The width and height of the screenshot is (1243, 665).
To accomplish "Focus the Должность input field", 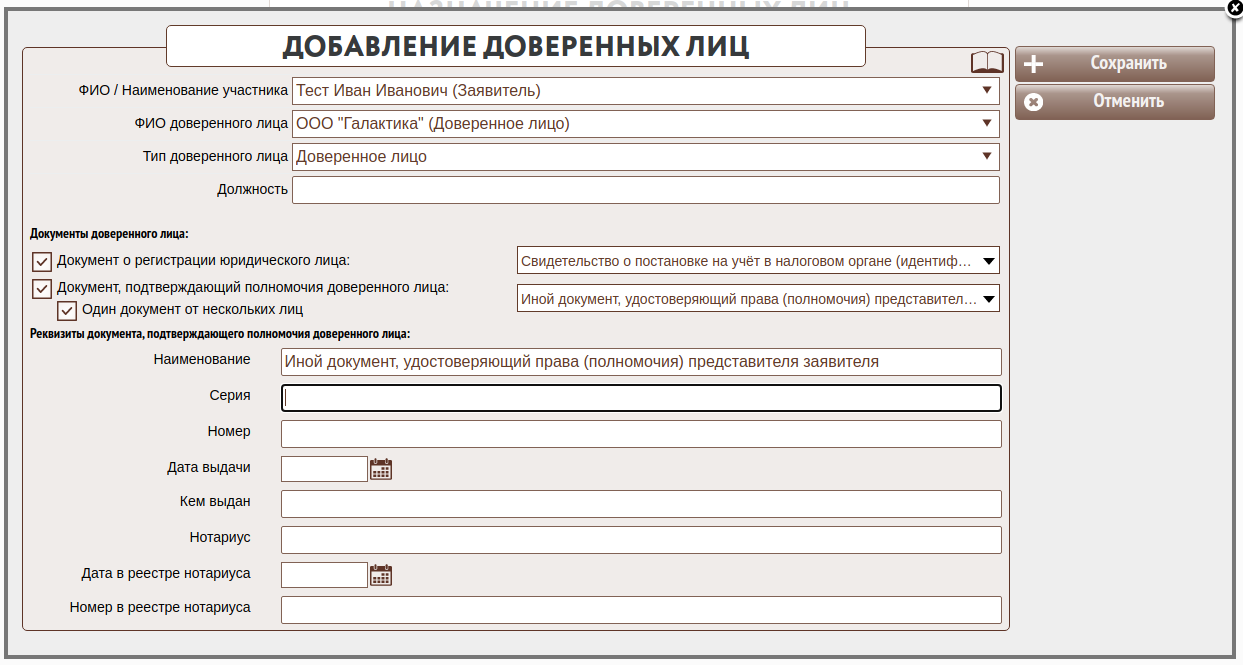I will 645,190.
